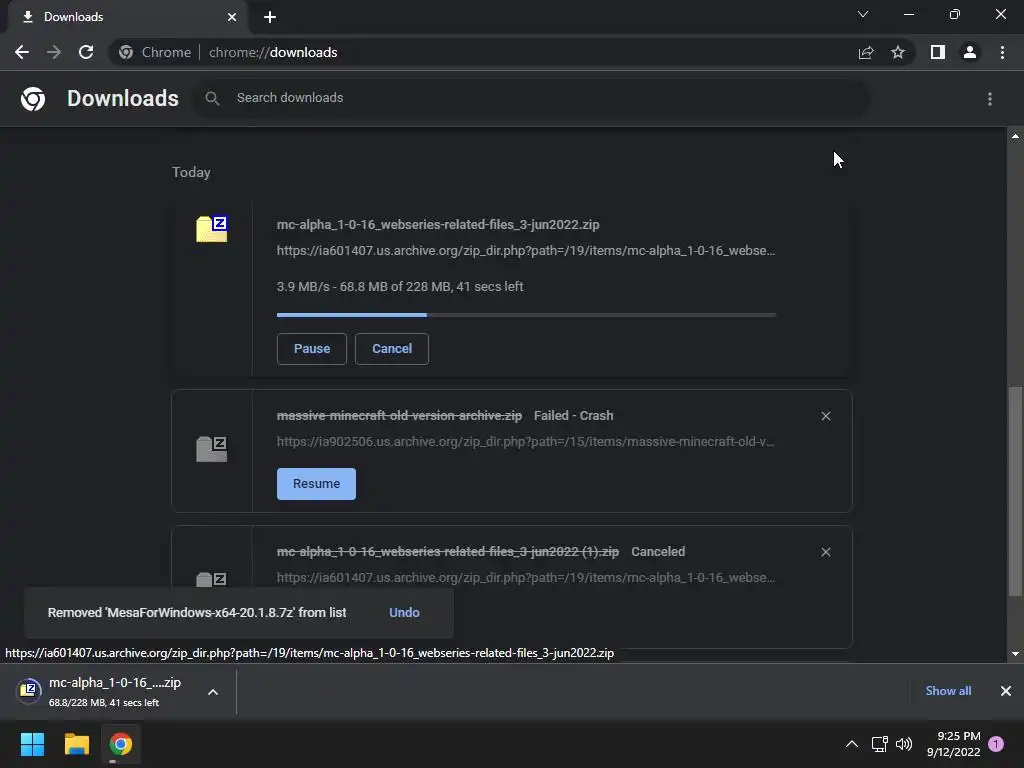Open Chrome's three-dot menu in toolbar
This screenshot has width=1024, height=768.
tap(1002, 52)
